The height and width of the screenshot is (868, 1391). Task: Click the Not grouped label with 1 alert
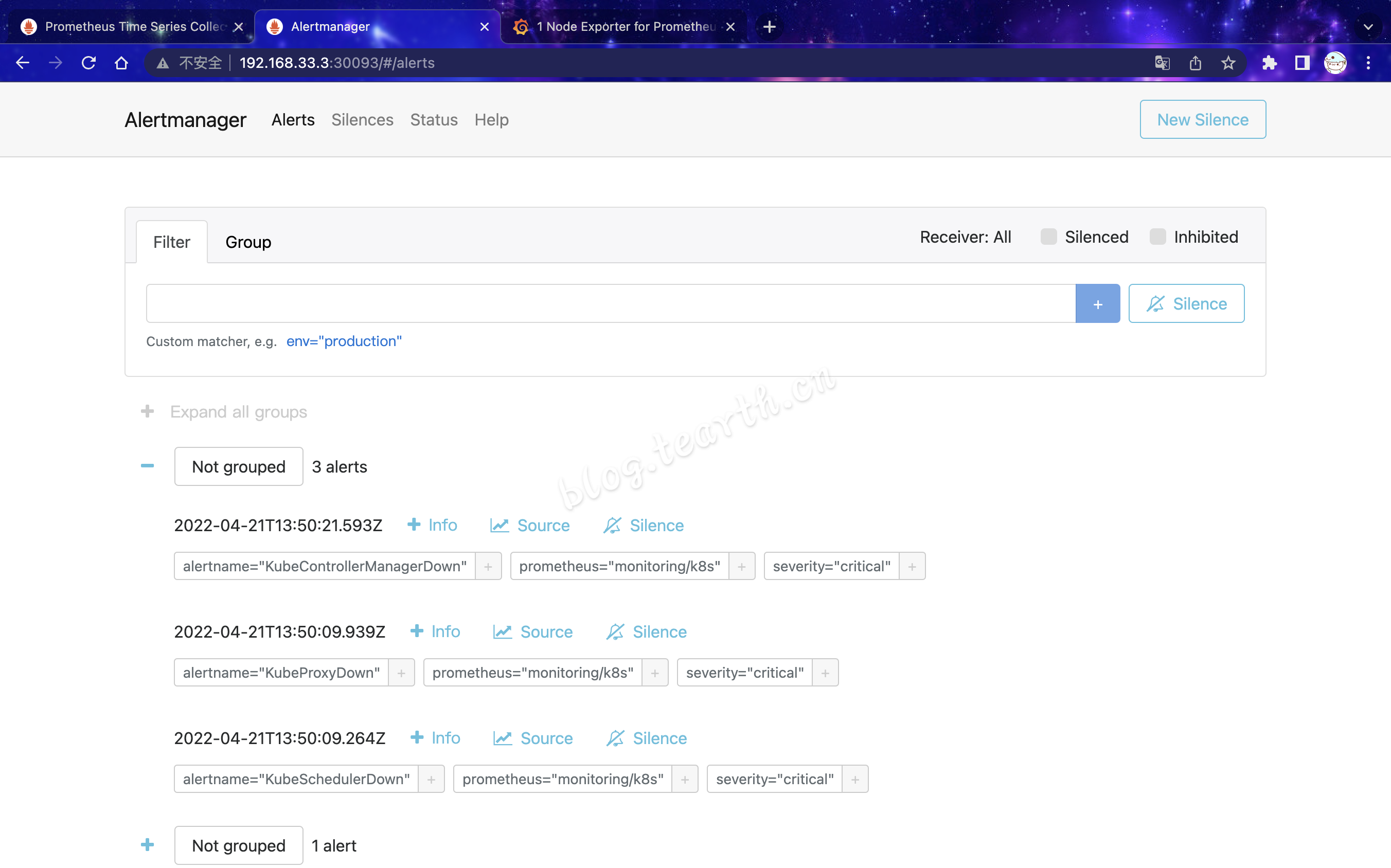pyautogui.click(x=238, y=845)
